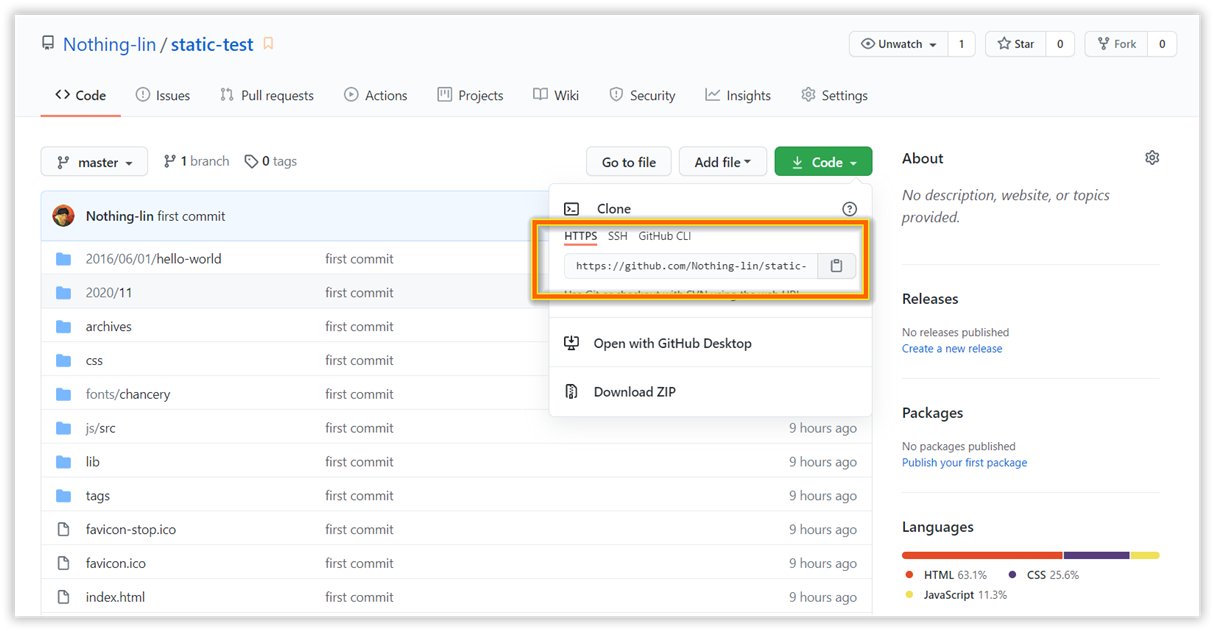Image resolution: width=1214 pixels, height=631 pixels.
Task: Select SSH clone option
Action: click(x=618, y=237)
